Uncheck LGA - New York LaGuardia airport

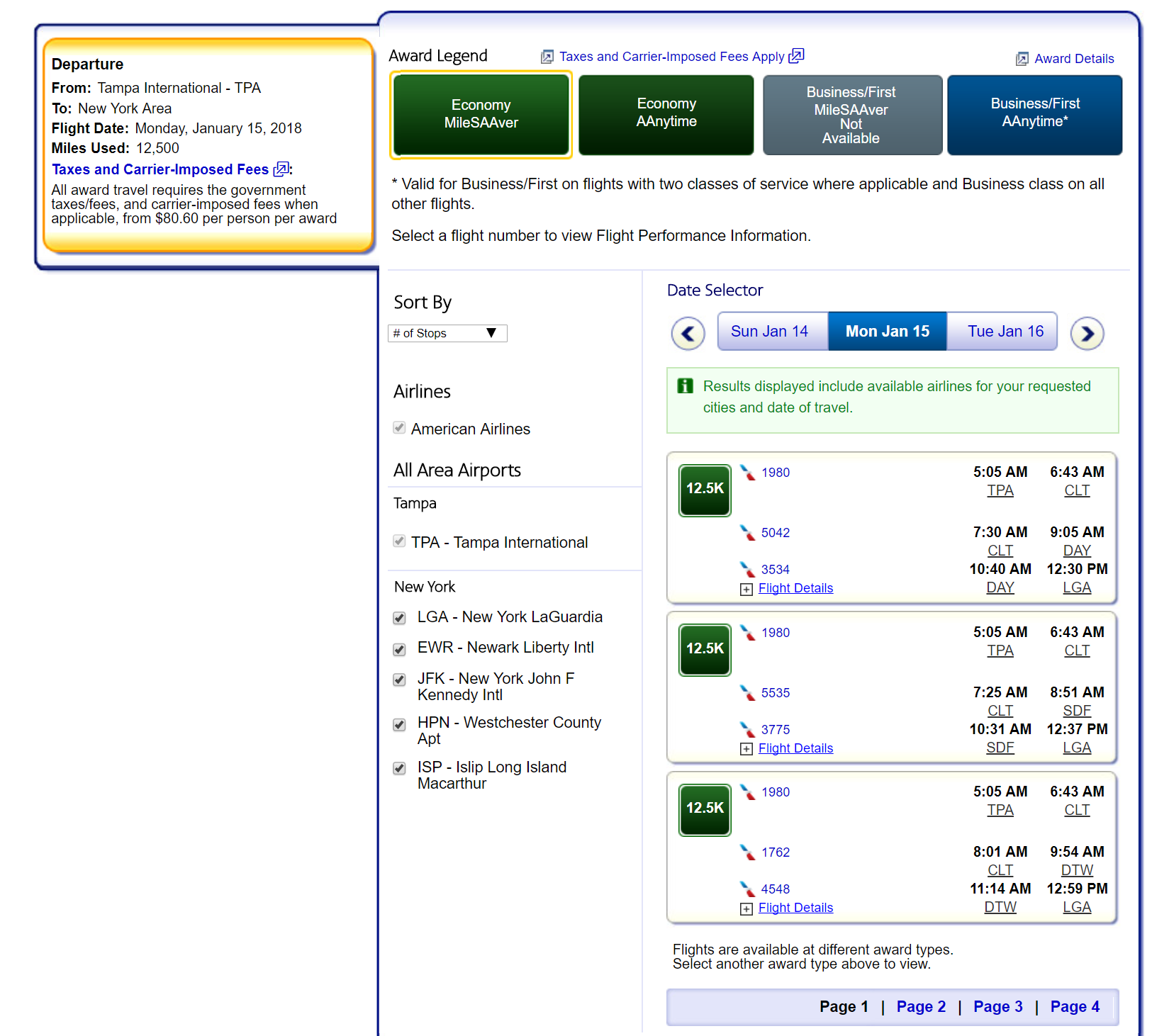tap(400, 618)
